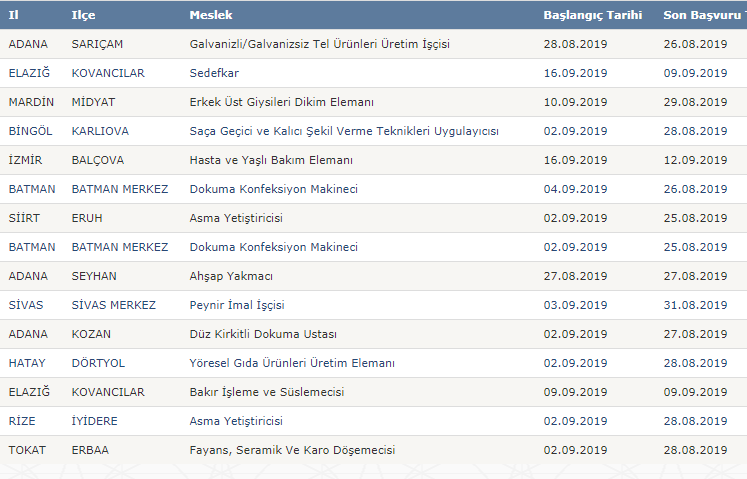The height and width of the screenshot is (479, 747).
Task: Click Dokuma Konfeksiyon Makineci starting 04.09.2019
Action: click(x=273, y=189)
